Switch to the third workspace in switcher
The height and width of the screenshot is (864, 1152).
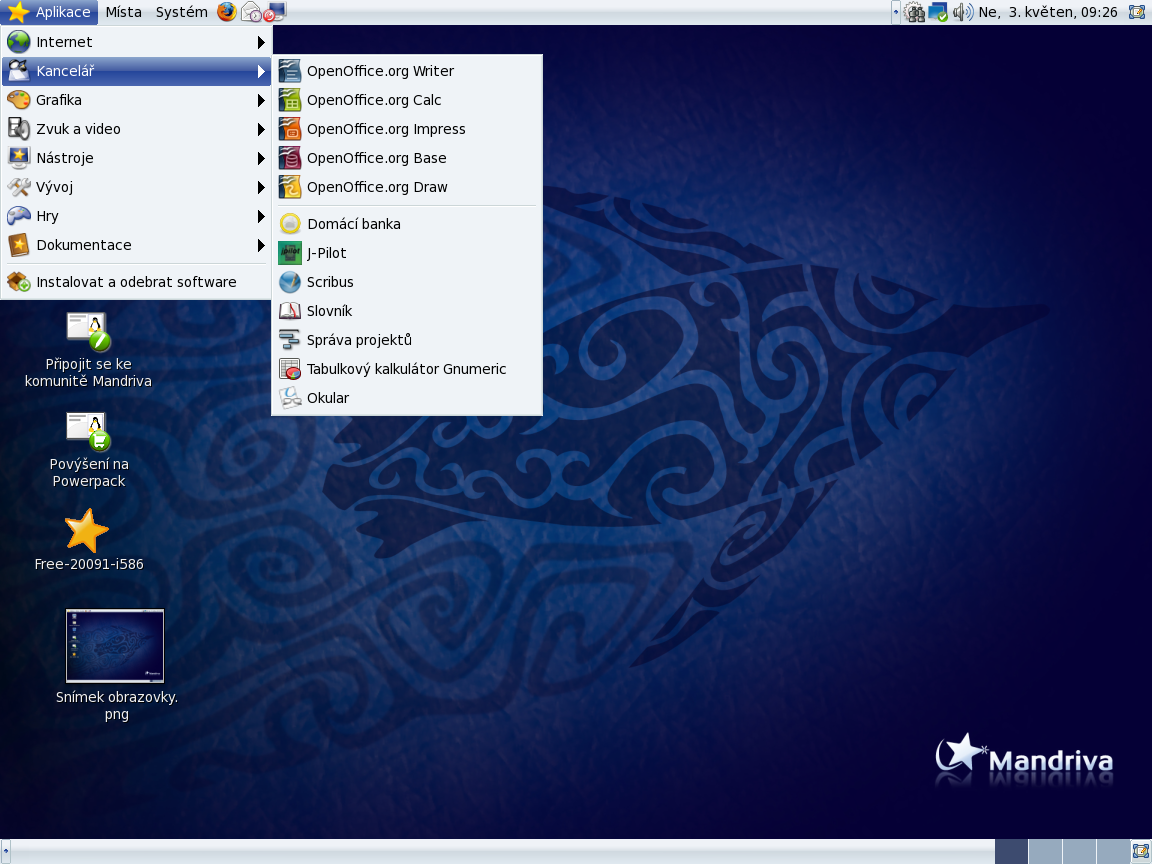coord(1079,852)
